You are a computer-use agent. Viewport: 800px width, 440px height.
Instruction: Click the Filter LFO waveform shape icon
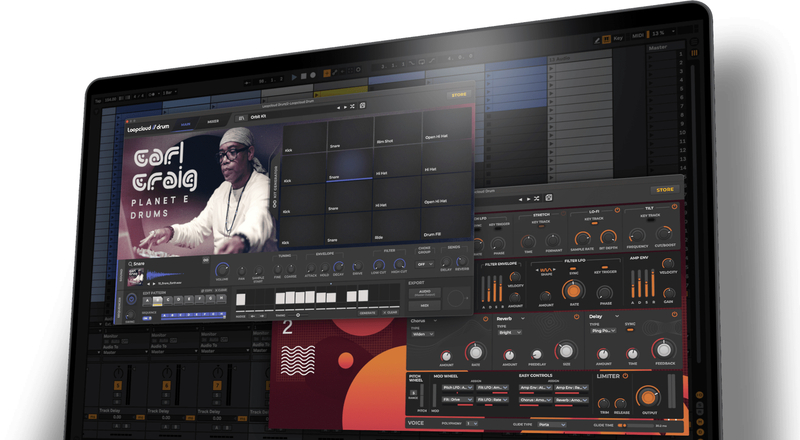546,270
